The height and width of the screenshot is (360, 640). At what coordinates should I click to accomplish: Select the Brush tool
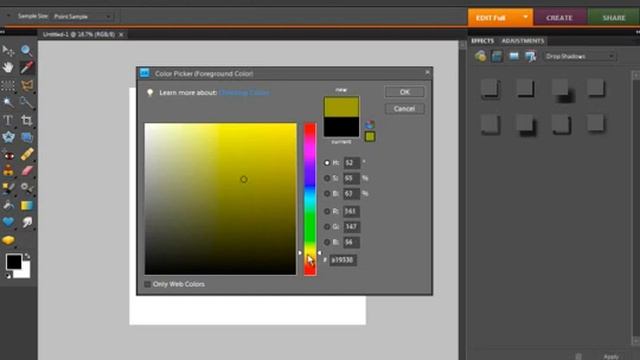click(x=8, y=187)
